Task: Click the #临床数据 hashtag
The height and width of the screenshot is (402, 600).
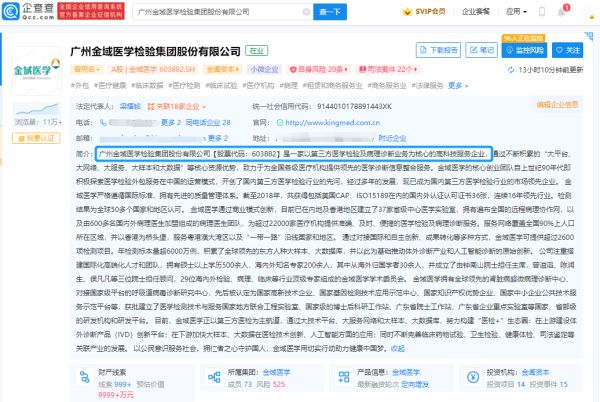Action: pos(147,85)
